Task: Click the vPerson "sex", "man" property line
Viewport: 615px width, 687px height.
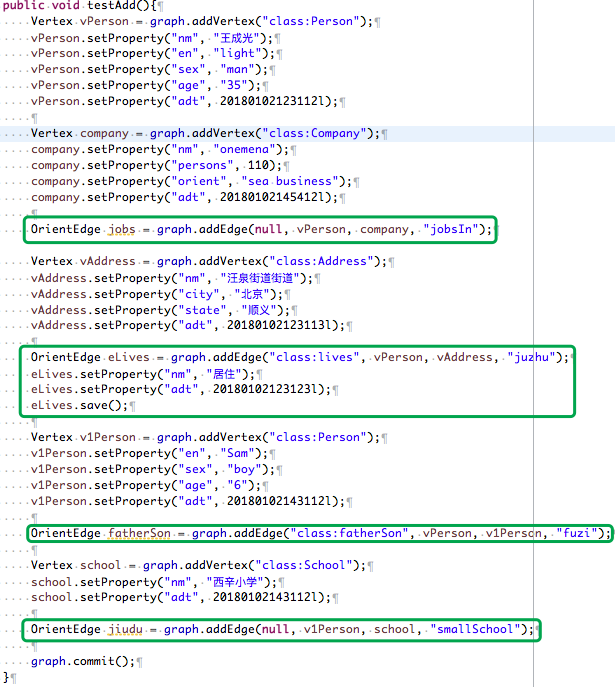Action: [x=149, y=69]
